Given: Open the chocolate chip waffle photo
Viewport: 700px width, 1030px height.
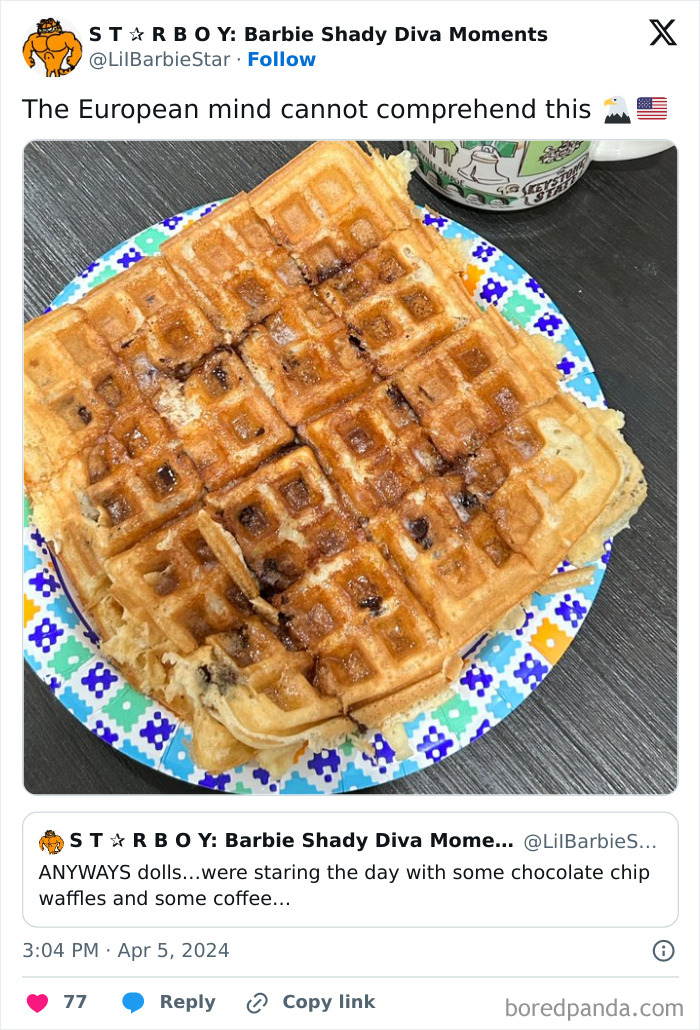Looking at the screenshot, I should click(351, 467).
